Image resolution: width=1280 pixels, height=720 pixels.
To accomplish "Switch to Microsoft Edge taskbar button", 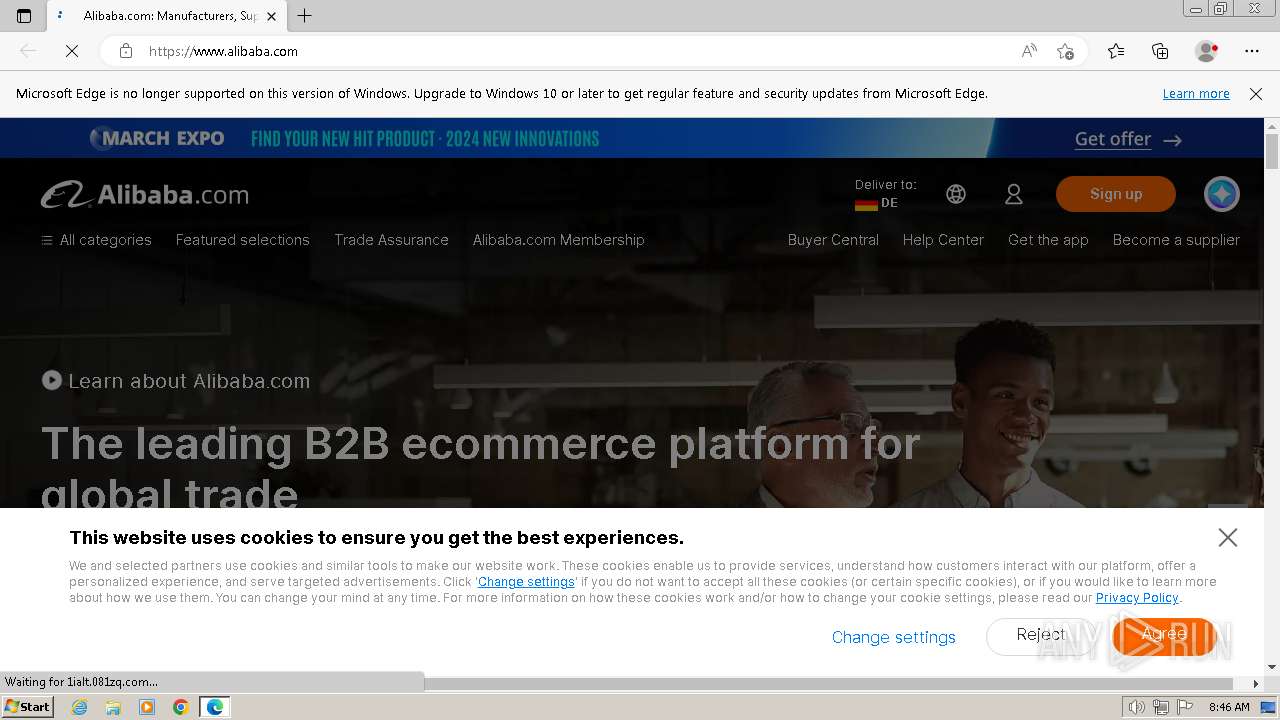I will (x=215, y=707).
